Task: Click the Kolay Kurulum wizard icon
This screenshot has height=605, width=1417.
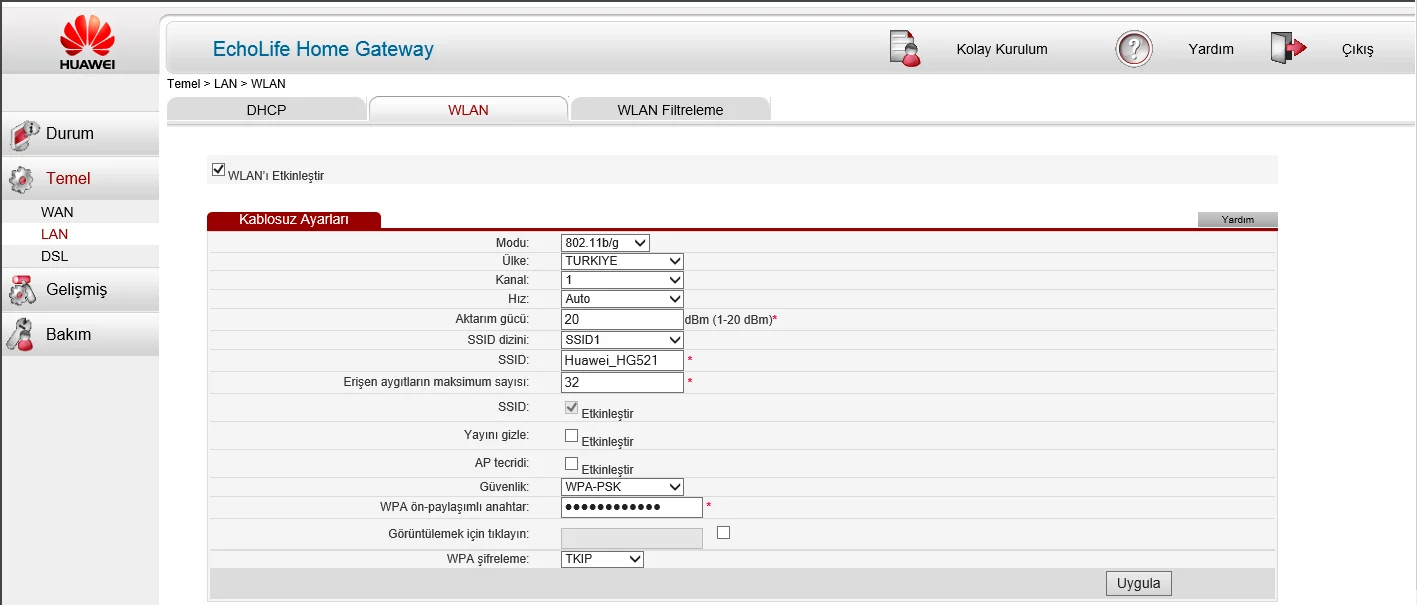Action: pos(904,49)
